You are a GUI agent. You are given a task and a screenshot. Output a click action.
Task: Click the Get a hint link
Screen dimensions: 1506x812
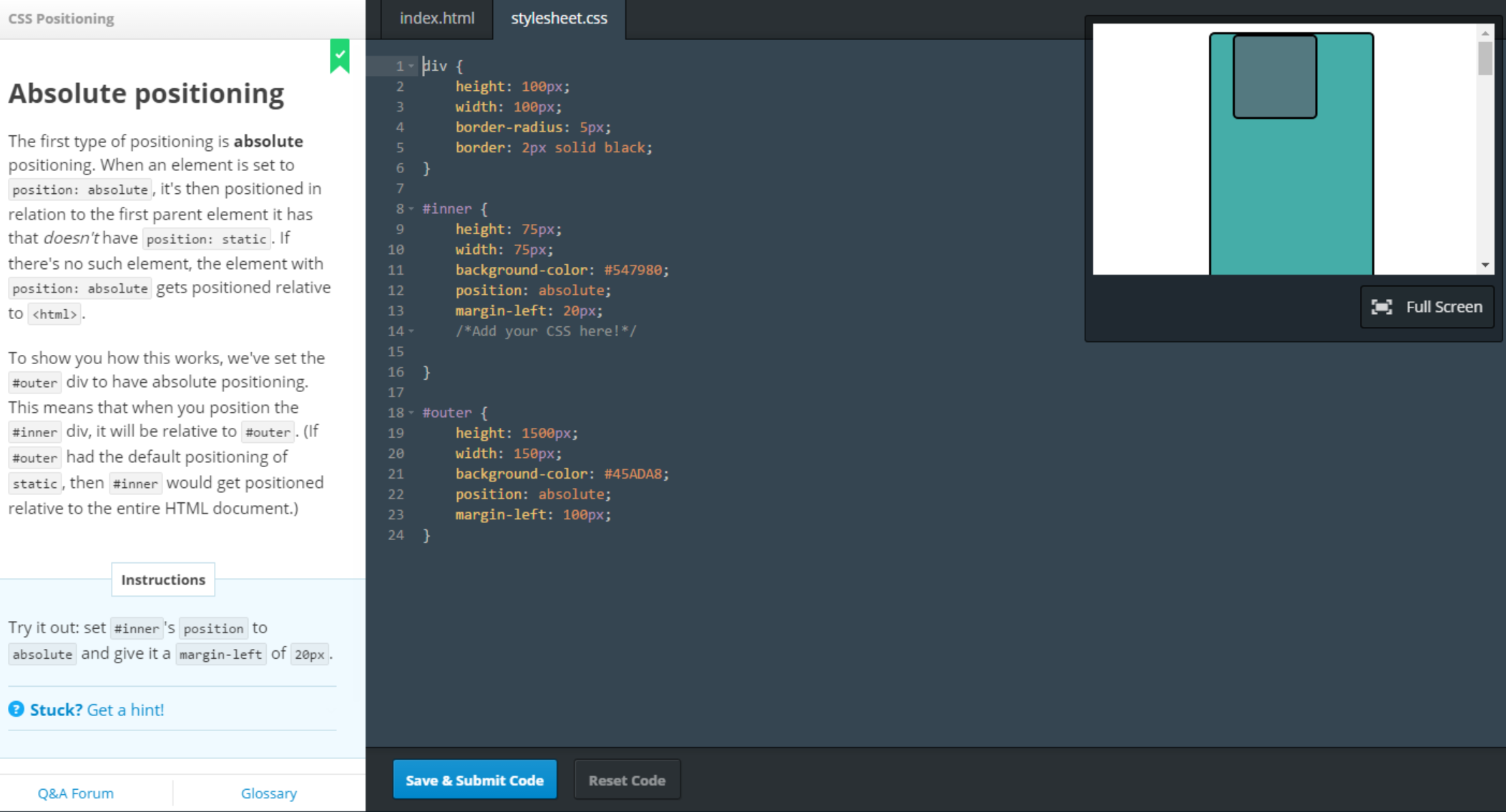pyautogui.click(x=125, y=710)
